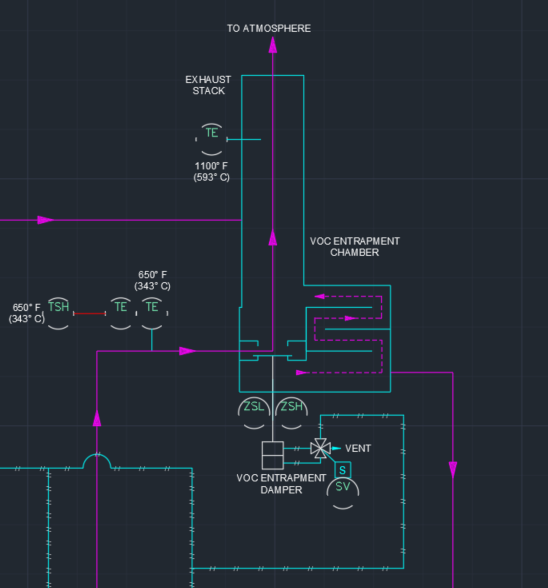The height and width of the screenshot is (588, 548).
Task: Click the downward magenta arrow on right pipe
Action: tap(453, 470)
